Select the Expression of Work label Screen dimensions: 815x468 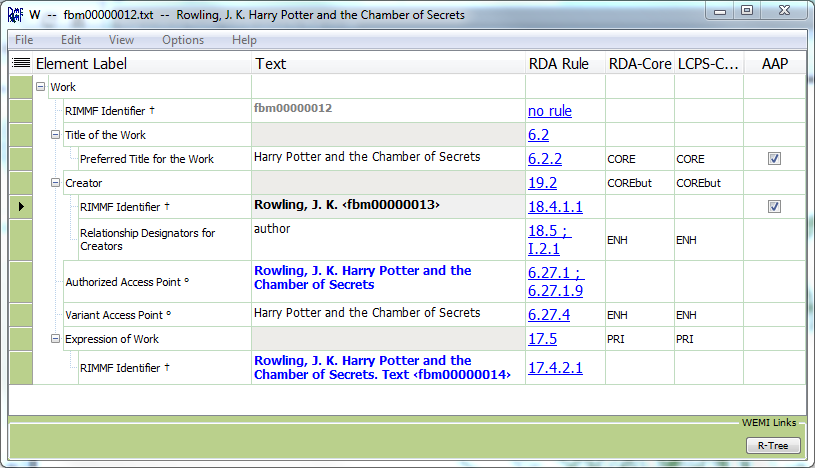tap(112, 339)
